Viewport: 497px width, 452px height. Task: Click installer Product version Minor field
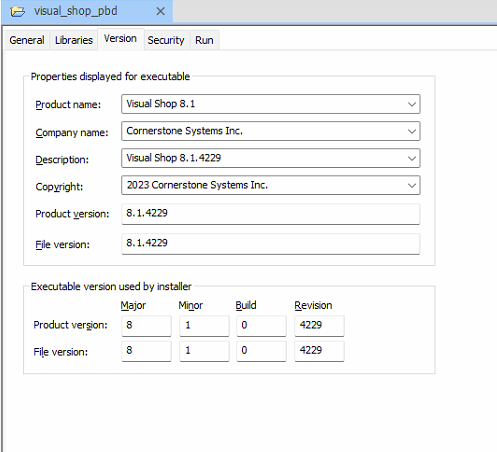pyautogui.click(x=204, y=325)
